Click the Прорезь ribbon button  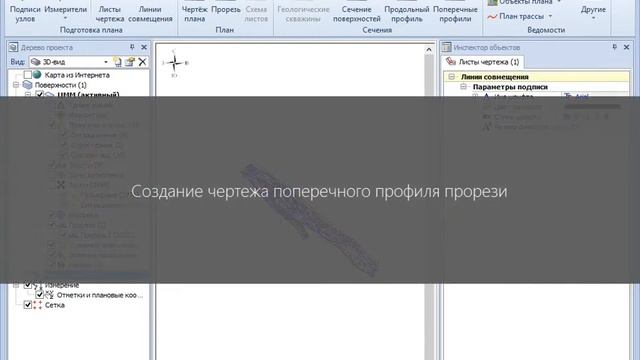pyautogui.click(x=226, y=9)
